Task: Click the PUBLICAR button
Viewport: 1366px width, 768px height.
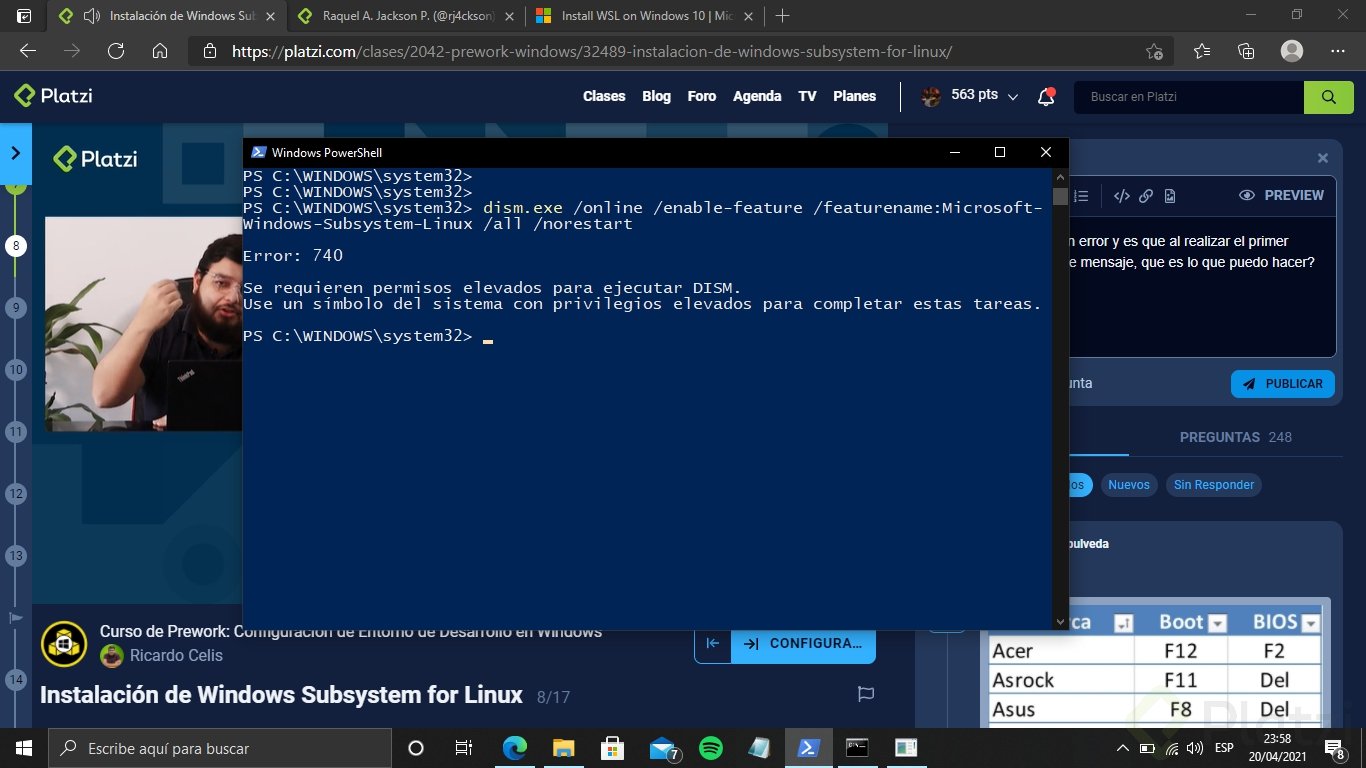Action: [1283, 384]
